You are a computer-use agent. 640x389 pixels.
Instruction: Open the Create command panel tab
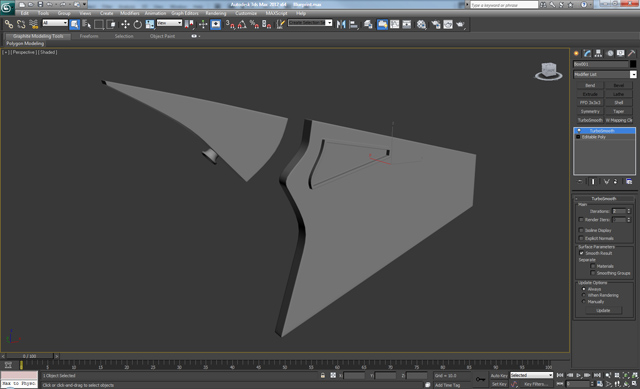click(576, 53)
